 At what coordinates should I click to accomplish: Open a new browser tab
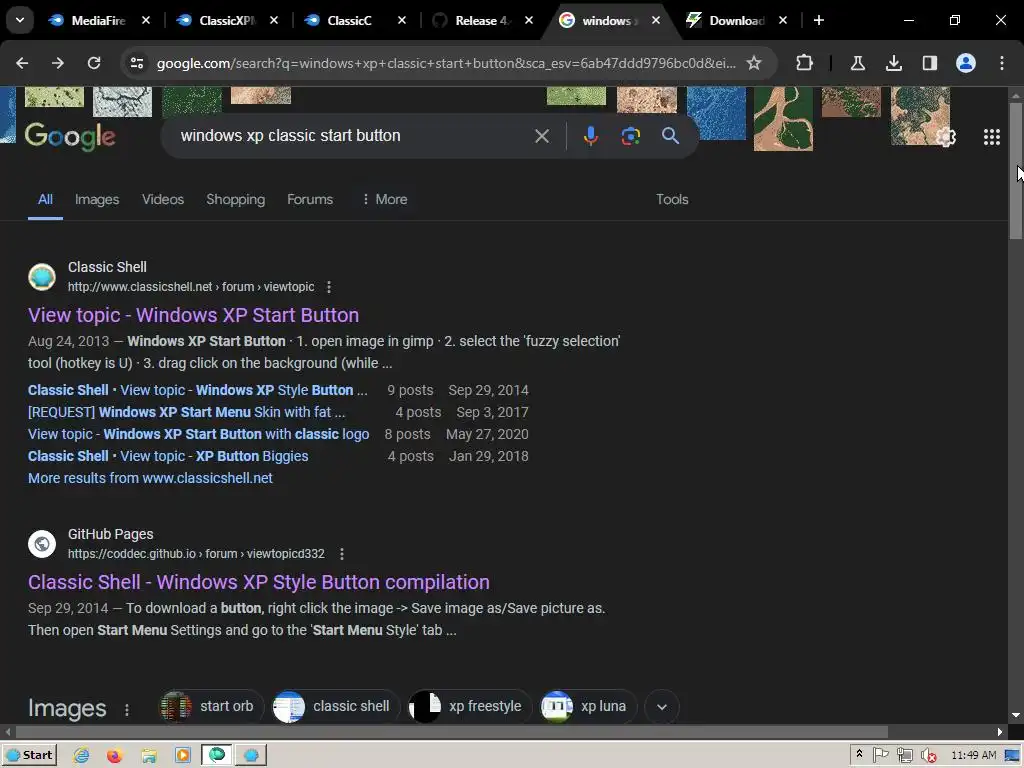[x=818, y=20]
